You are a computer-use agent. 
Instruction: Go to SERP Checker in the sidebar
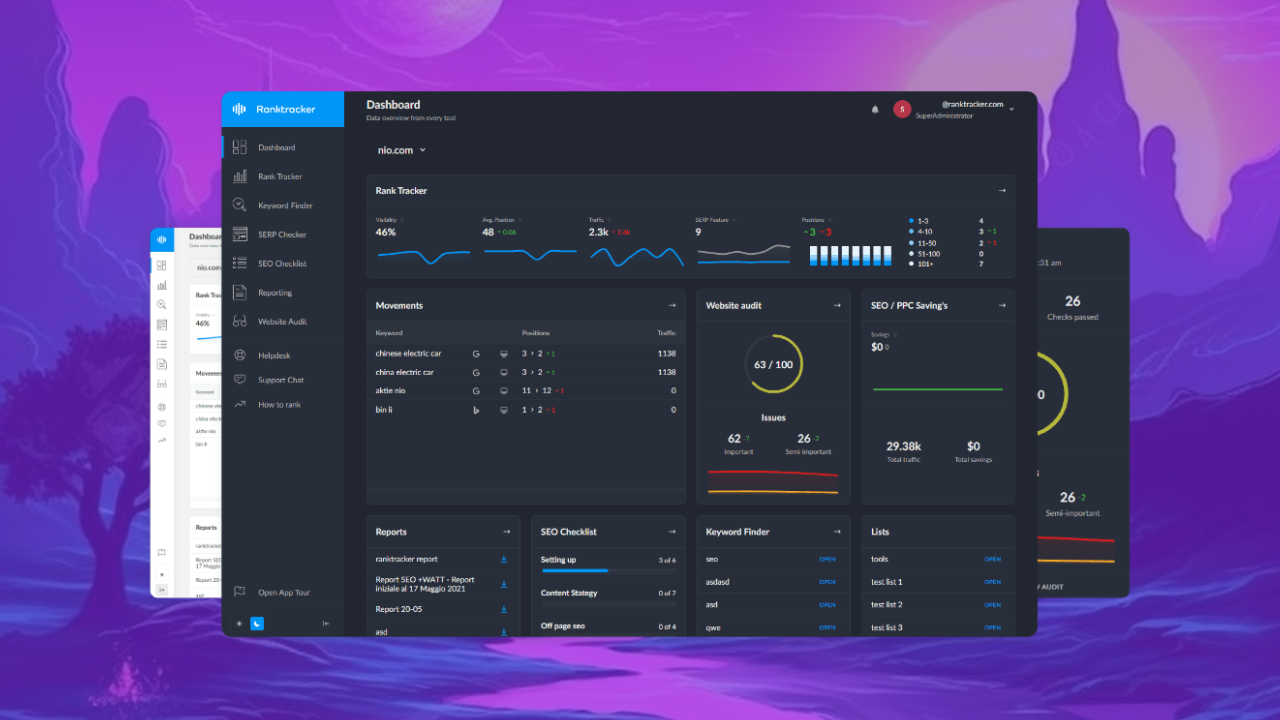coord(282,234)
